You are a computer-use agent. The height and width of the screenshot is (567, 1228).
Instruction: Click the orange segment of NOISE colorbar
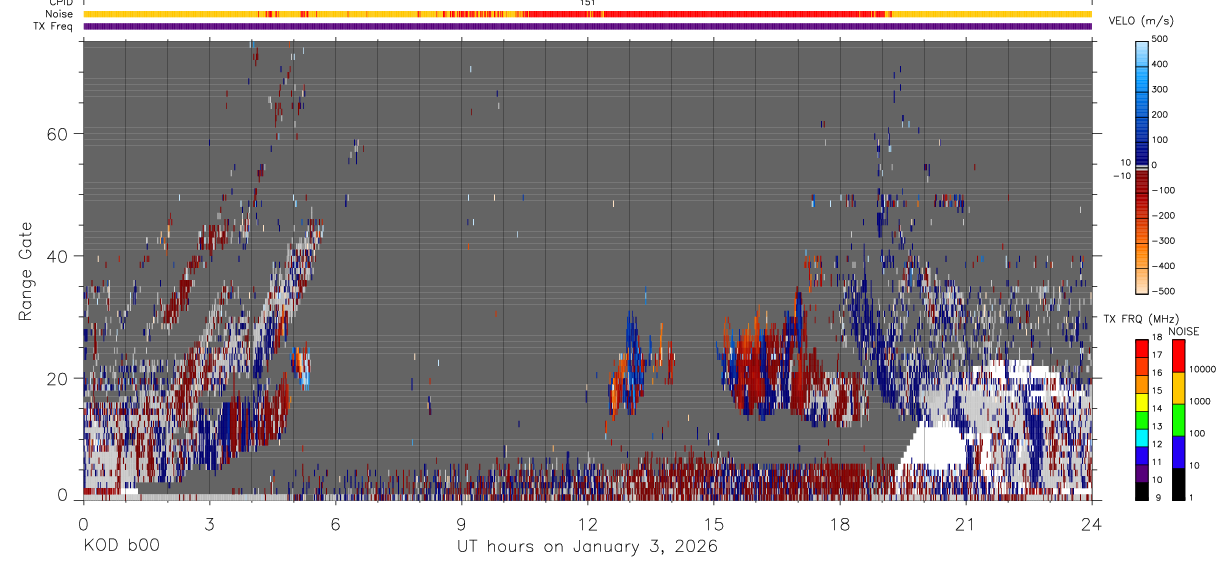(1179, 387)
